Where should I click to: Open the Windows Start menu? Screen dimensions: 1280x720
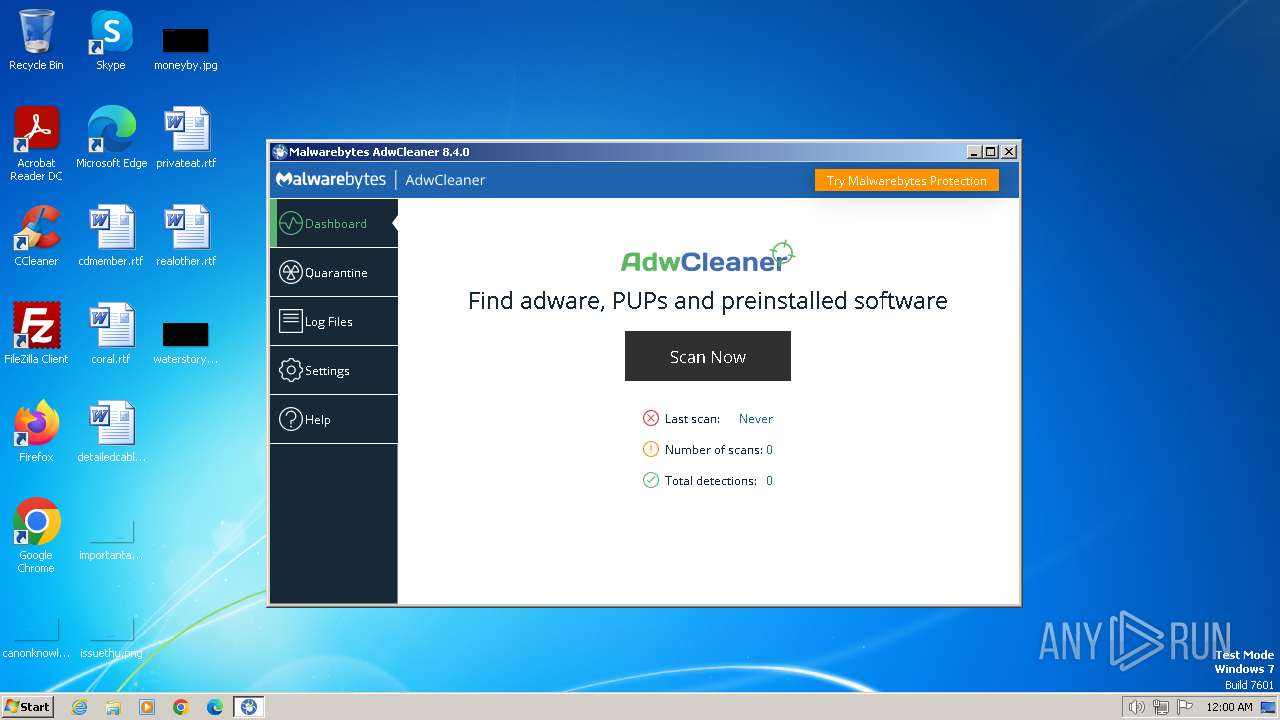point(28,707)
